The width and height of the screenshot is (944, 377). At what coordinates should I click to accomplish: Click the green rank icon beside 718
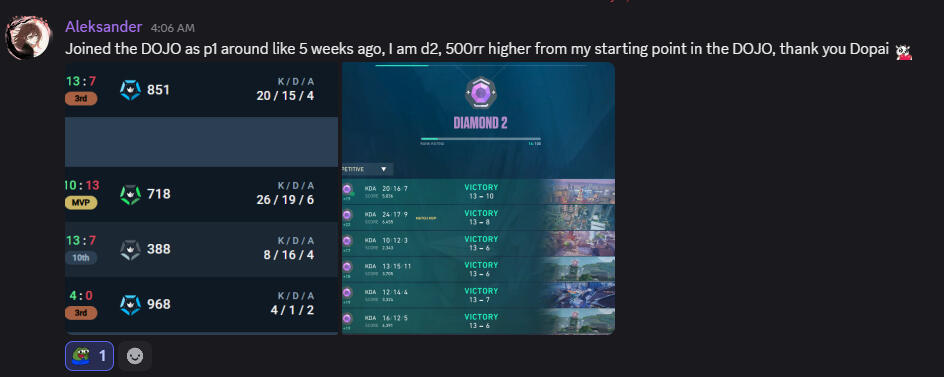(x=130, y=194)
